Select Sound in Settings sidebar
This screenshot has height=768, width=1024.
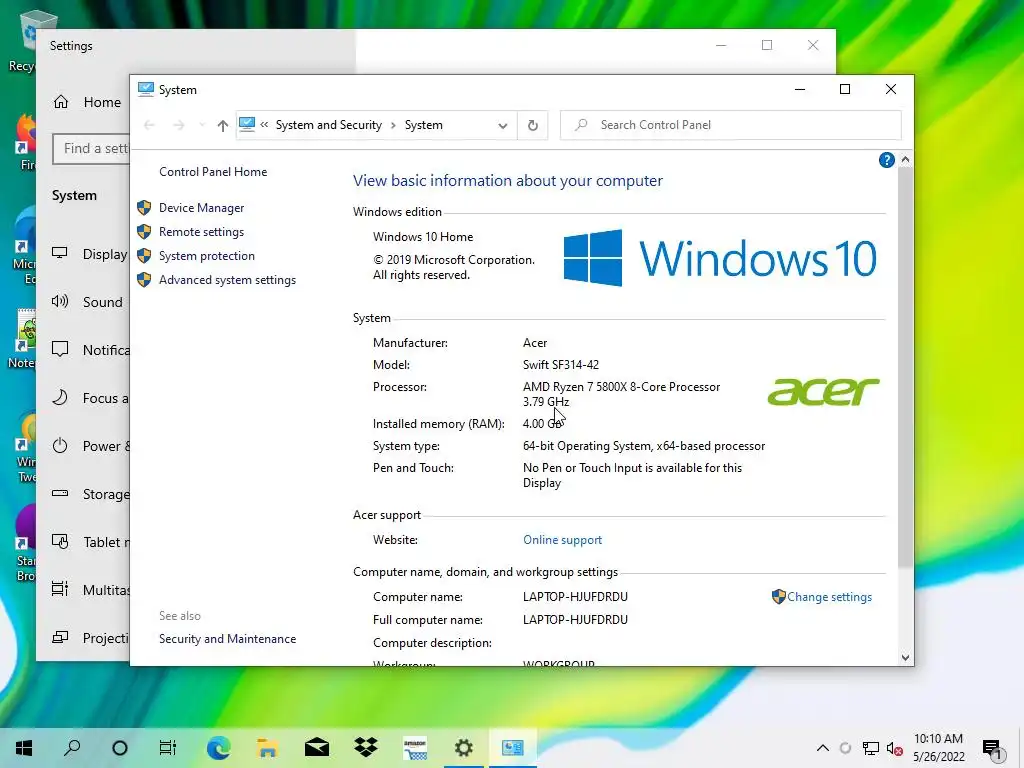click(103, 302)
